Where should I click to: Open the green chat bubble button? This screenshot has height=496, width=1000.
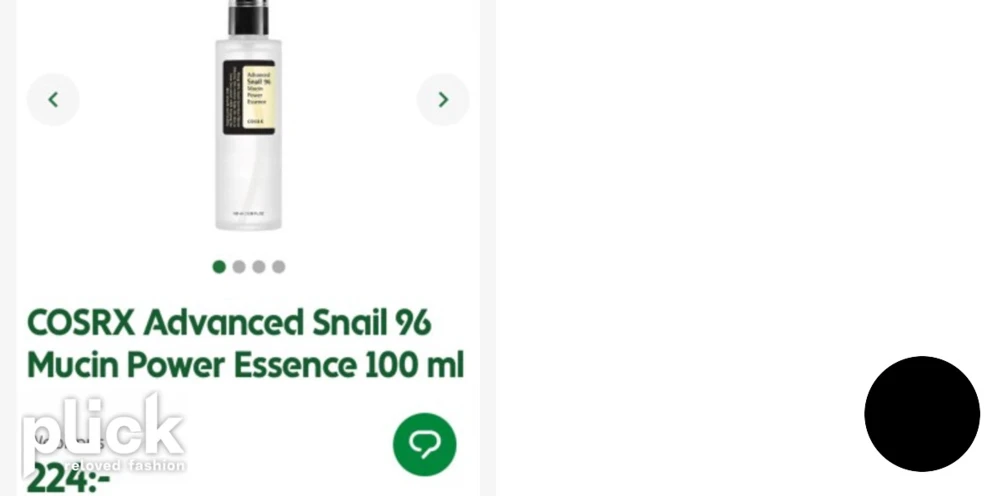425,444
